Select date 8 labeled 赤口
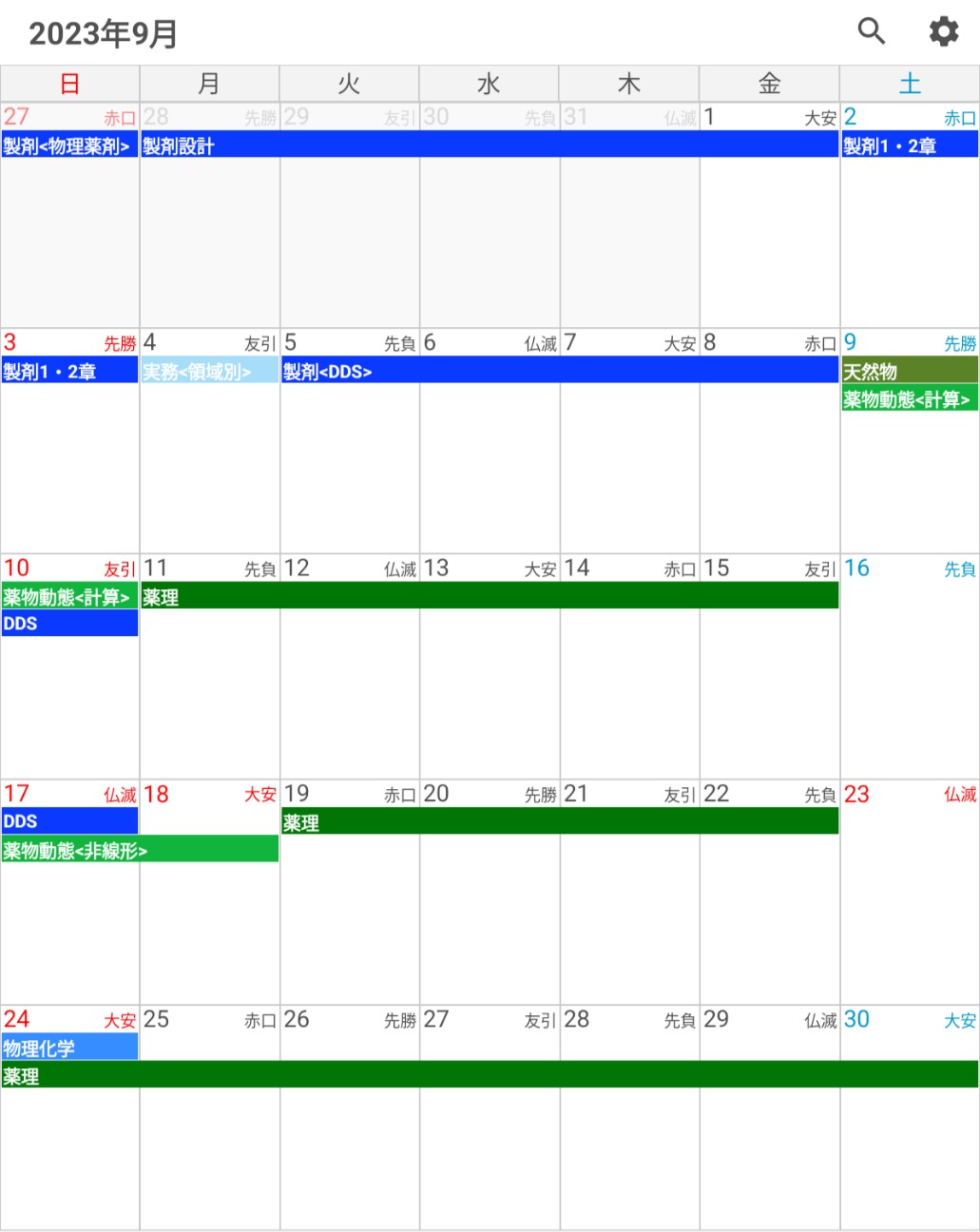980x1232 pixels. tap(769, 441)
